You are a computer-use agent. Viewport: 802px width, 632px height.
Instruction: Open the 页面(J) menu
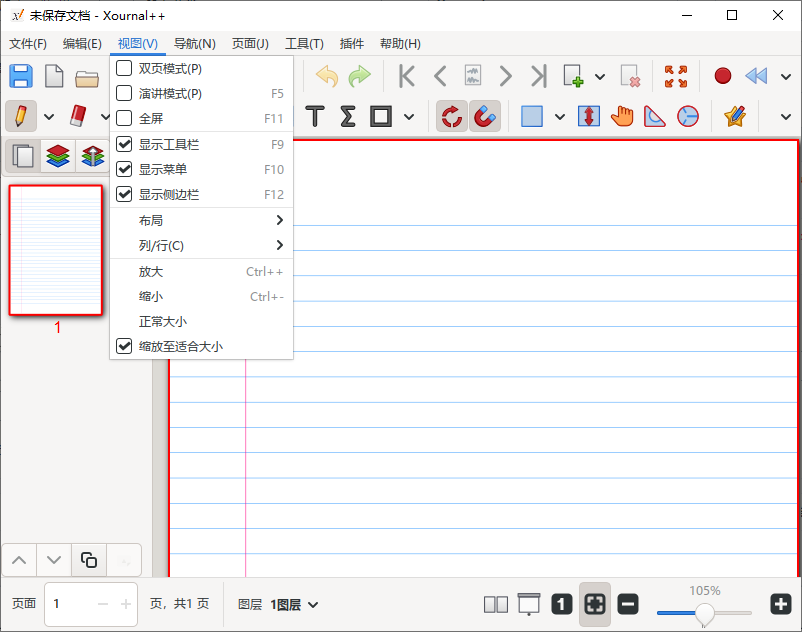250,43
